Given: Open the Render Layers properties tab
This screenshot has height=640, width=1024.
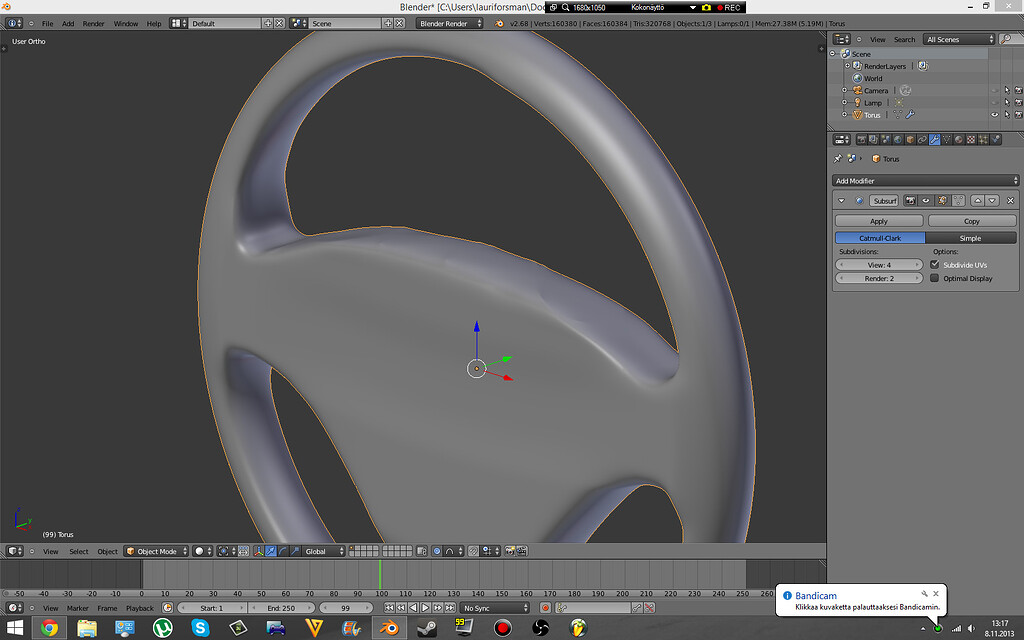Looking at the screenshot, I should (873, 139).
